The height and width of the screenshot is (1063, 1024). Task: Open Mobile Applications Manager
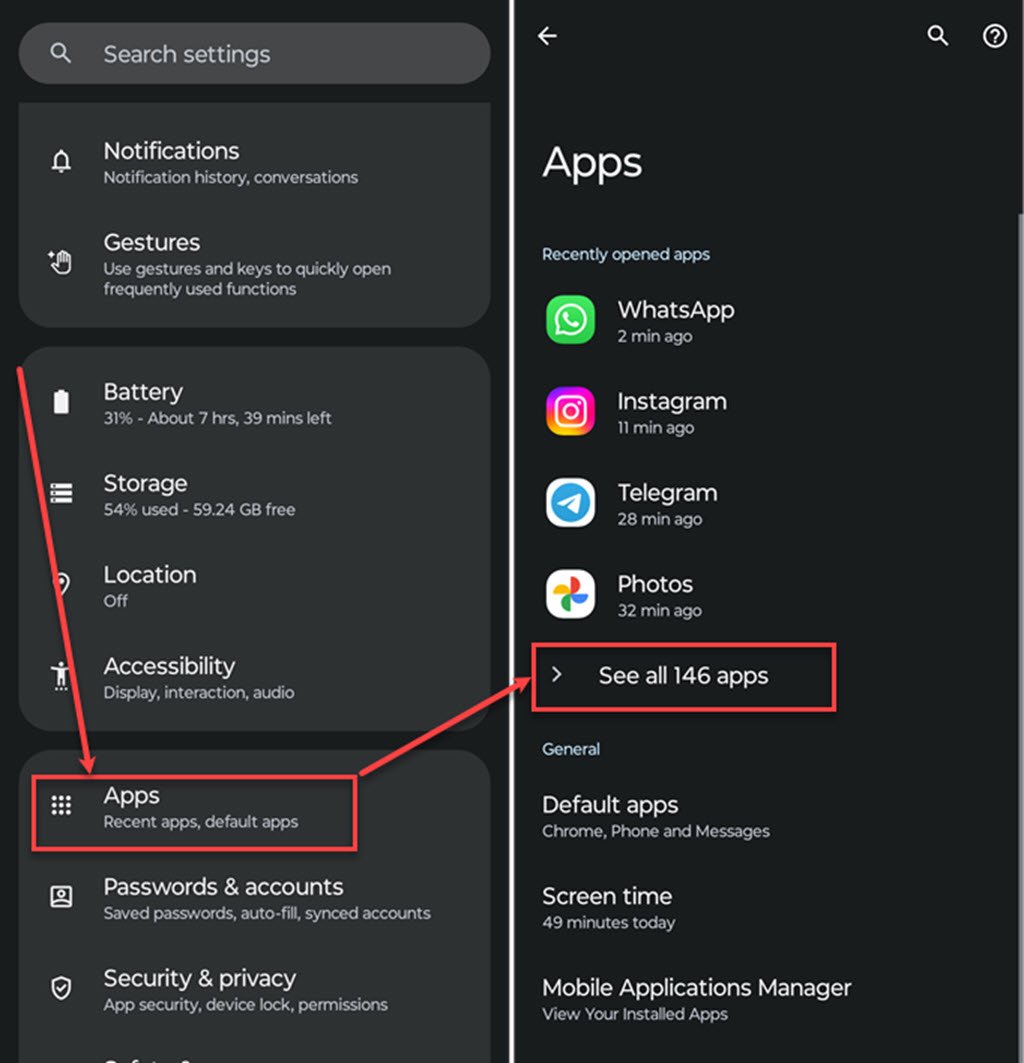point(696,997)
